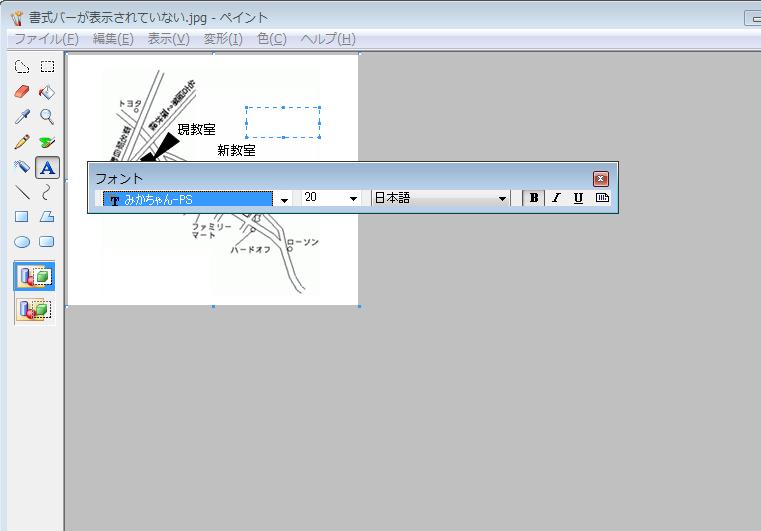Select the rectangular Select tool
The width and height of the screenshot is (761, 531).
tap(47, 66)
